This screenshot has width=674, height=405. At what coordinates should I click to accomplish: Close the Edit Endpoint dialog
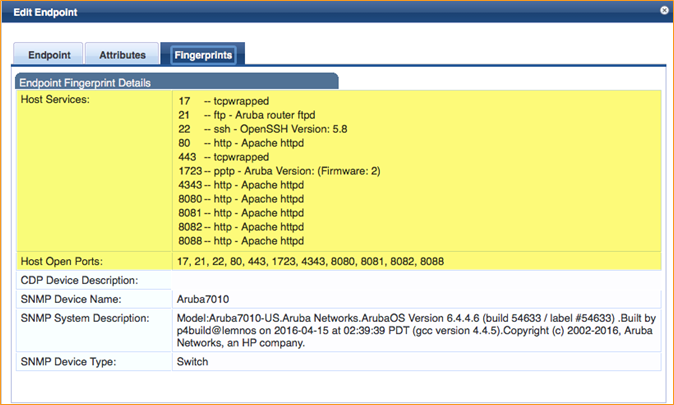click(664, 10)
